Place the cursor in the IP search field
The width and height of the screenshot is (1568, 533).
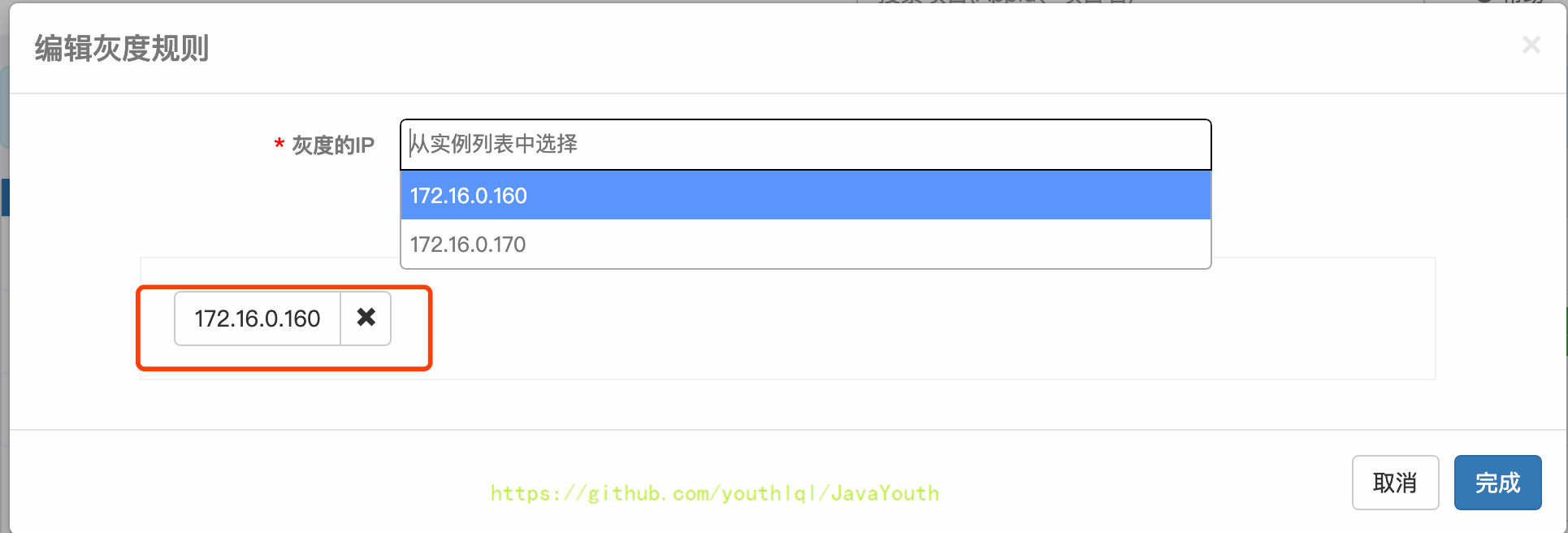click(x=805, y=145)
